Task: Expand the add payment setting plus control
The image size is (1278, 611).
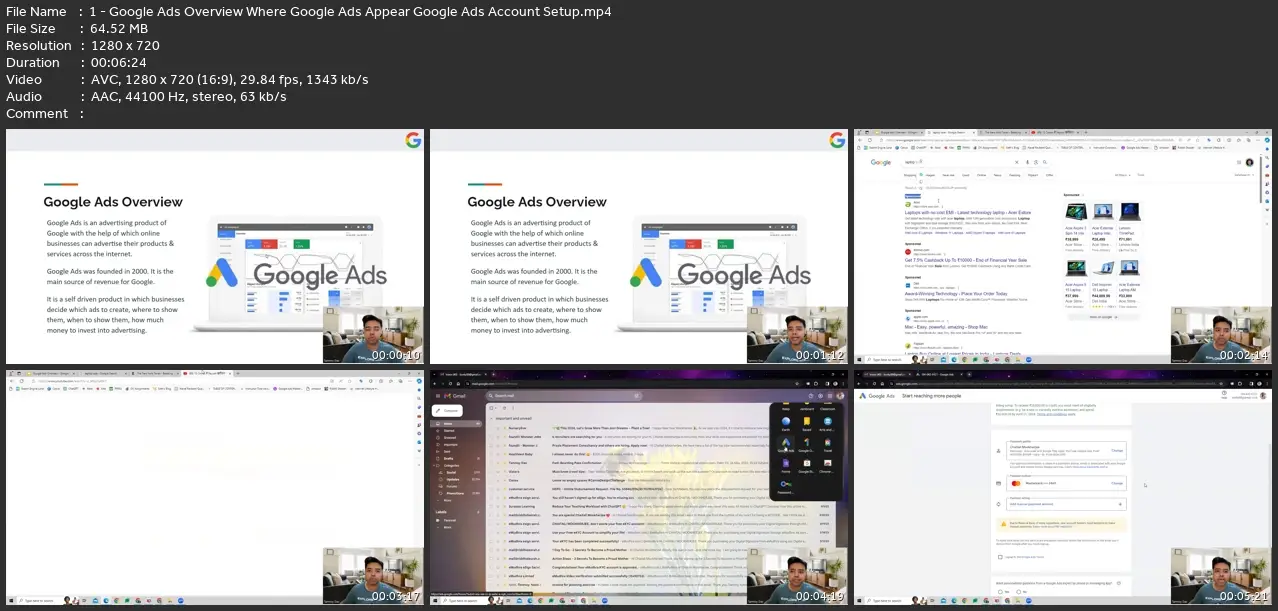Action: tap(1120, 504)
